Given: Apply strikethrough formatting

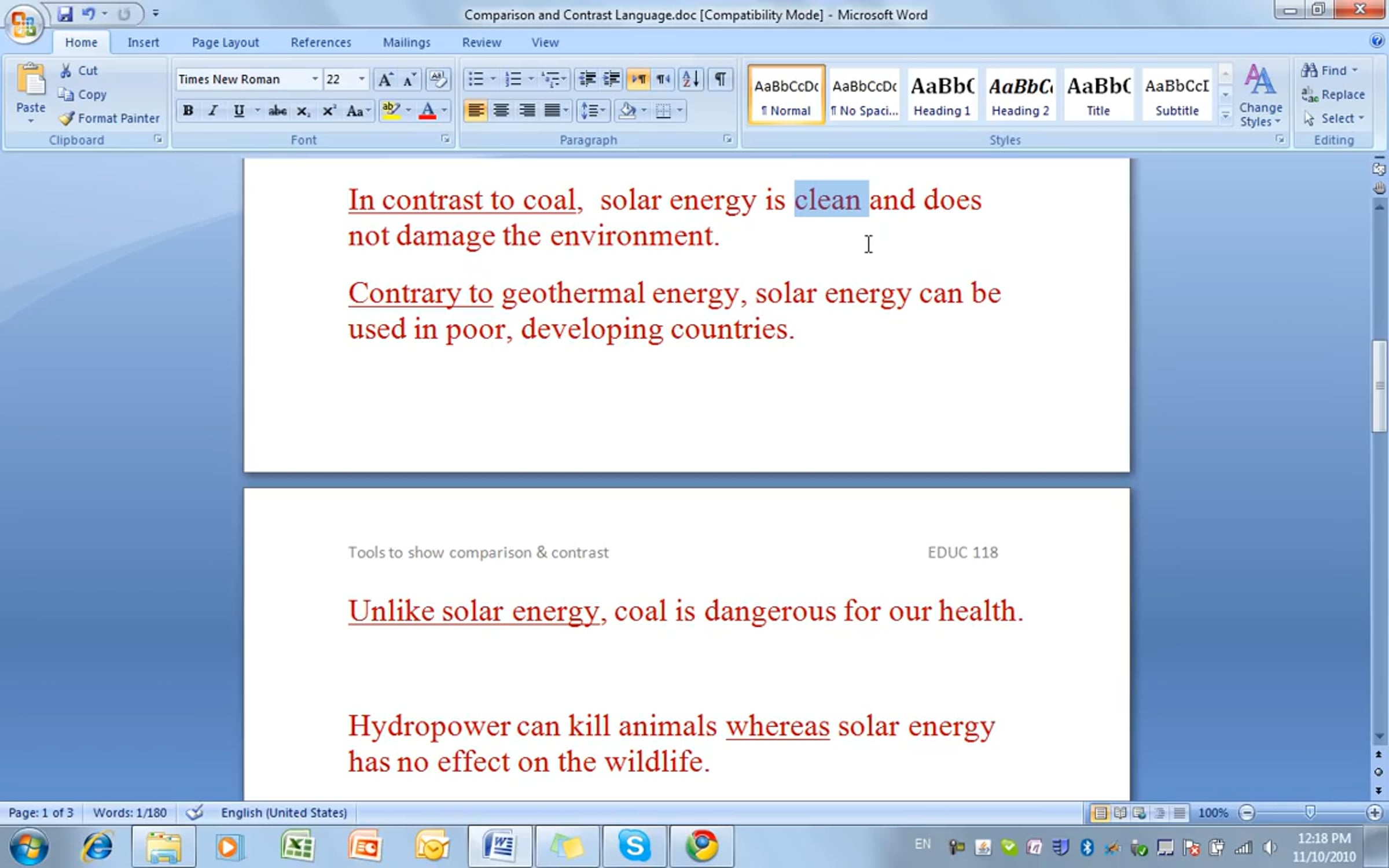Looking at the screenshot, I should point(277,111).
